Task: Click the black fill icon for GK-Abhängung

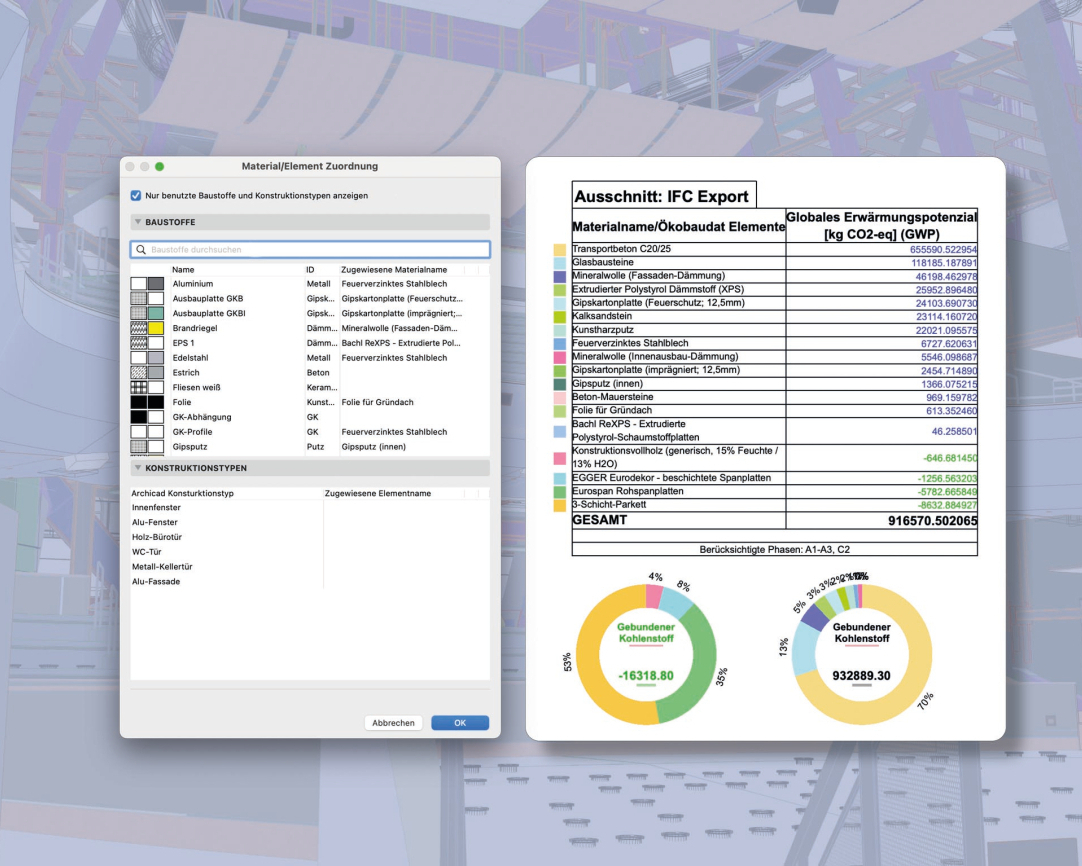Action: (x=139, y=417)
